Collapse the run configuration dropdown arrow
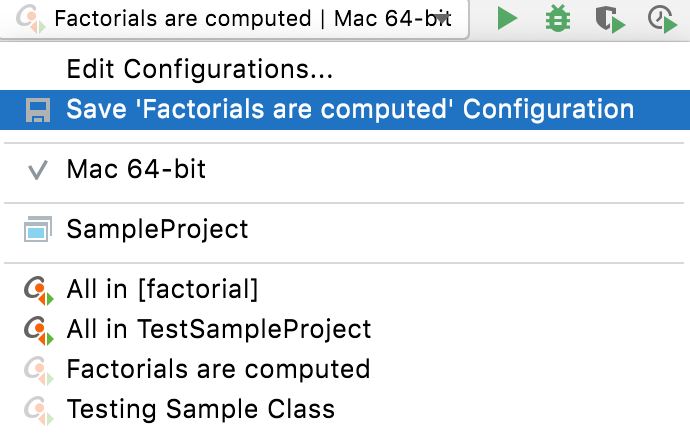 click(x=441, y=19)
